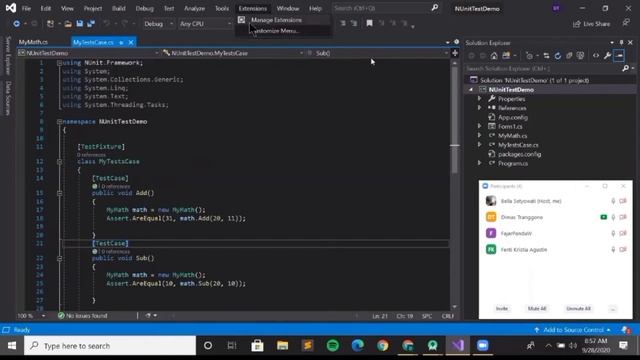Expand the MyTestsCase.cs node in Solution Explorer
The height and width of the screenshot is (360, 640).
click(x=480, y=144)
